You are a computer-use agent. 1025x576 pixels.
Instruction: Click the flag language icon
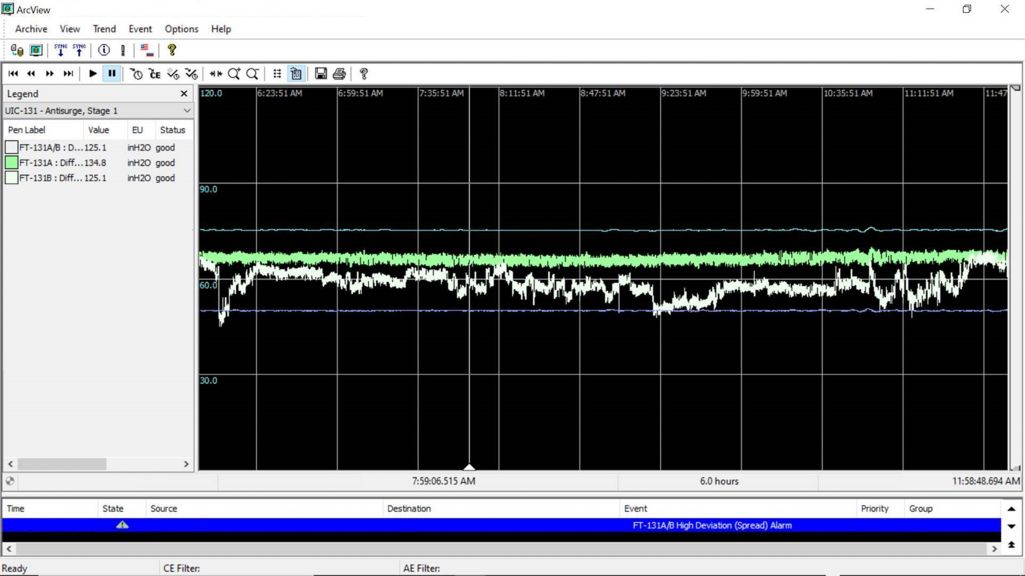[x=147, y=50]
